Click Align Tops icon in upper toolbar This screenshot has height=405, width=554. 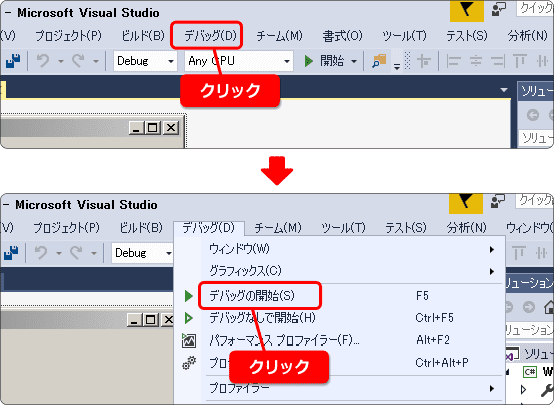[520, 61]
